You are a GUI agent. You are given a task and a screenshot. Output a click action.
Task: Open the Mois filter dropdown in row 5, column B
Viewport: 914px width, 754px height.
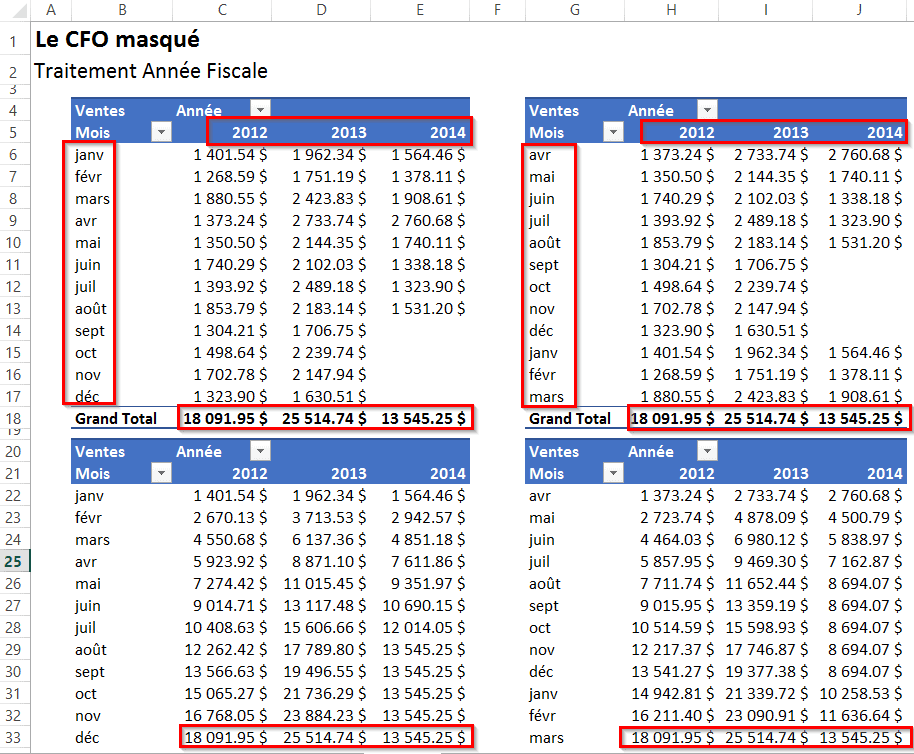(x=160, y=132)
